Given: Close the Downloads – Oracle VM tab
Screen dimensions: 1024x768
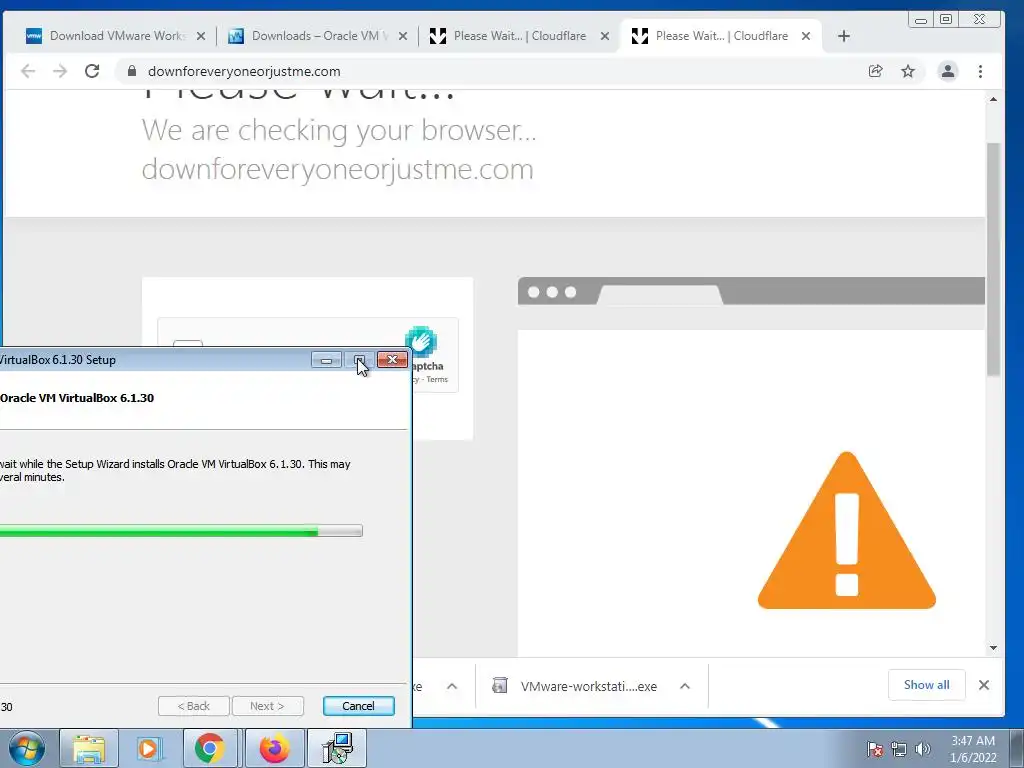Looking at the screenshot, I should click(403, 36).
